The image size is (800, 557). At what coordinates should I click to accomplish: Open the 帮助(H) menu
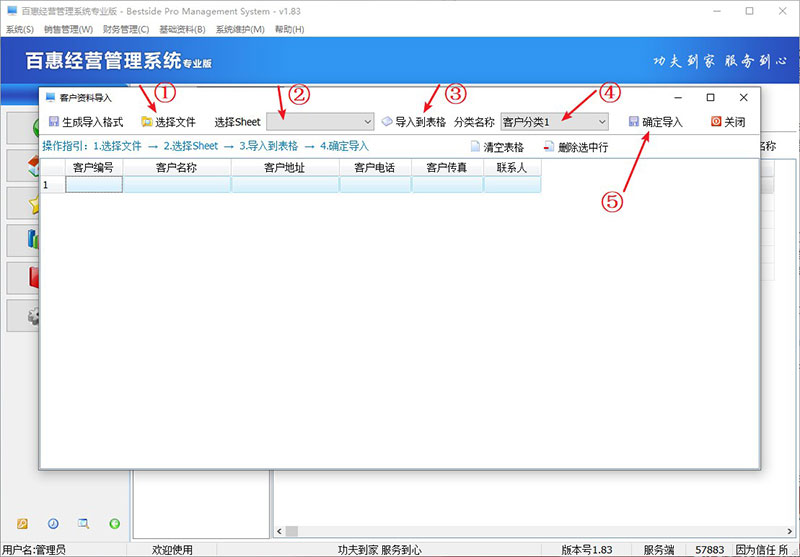pyautogui.click(x=289, y=29)
